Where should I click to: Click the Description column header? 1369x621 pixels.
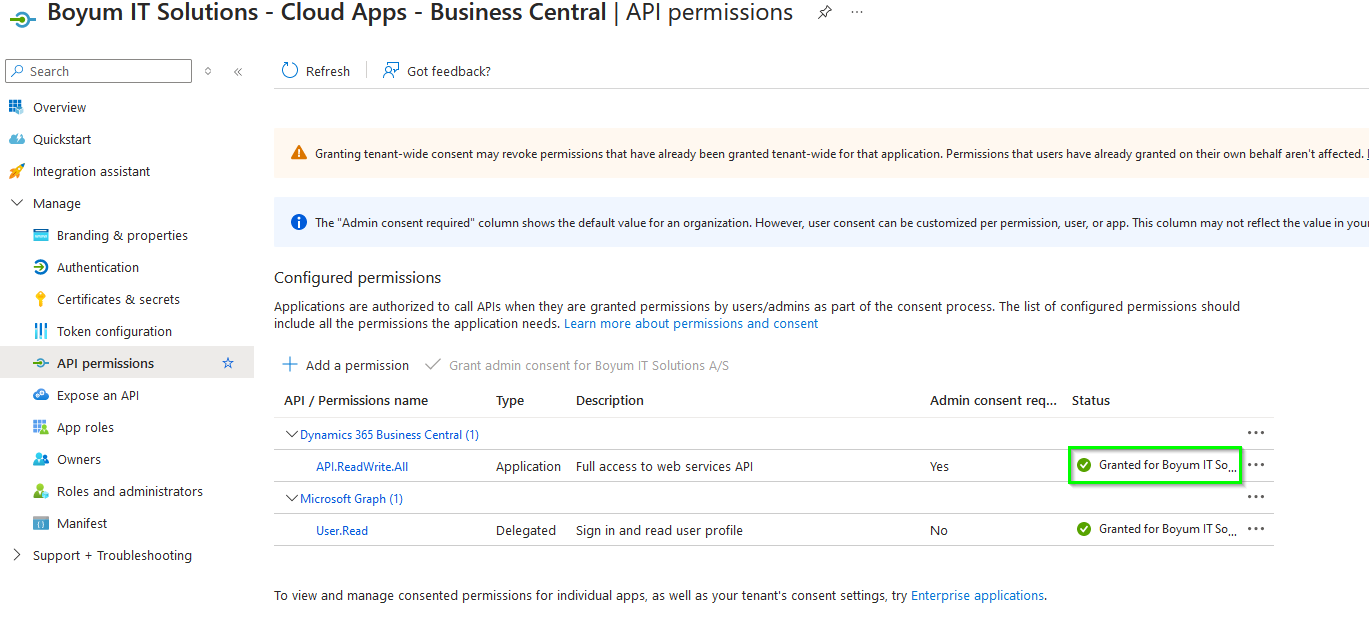[610, 400]
